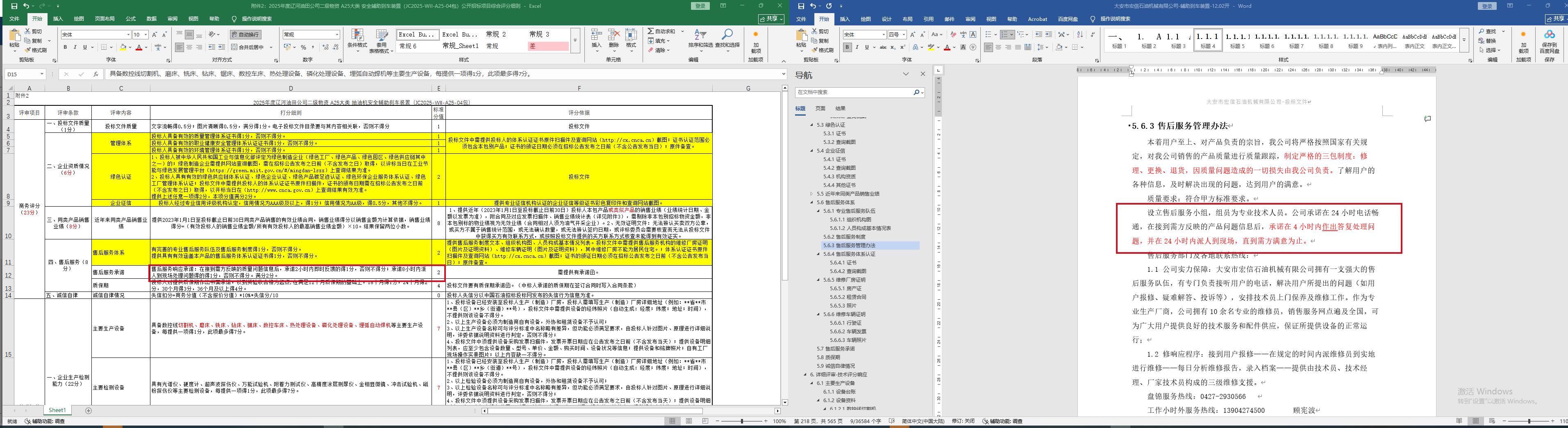This screenshot has width=1568, height=428.
Task: Click 自动求和 sigma icon in Excel
Action: pos(651,31)
